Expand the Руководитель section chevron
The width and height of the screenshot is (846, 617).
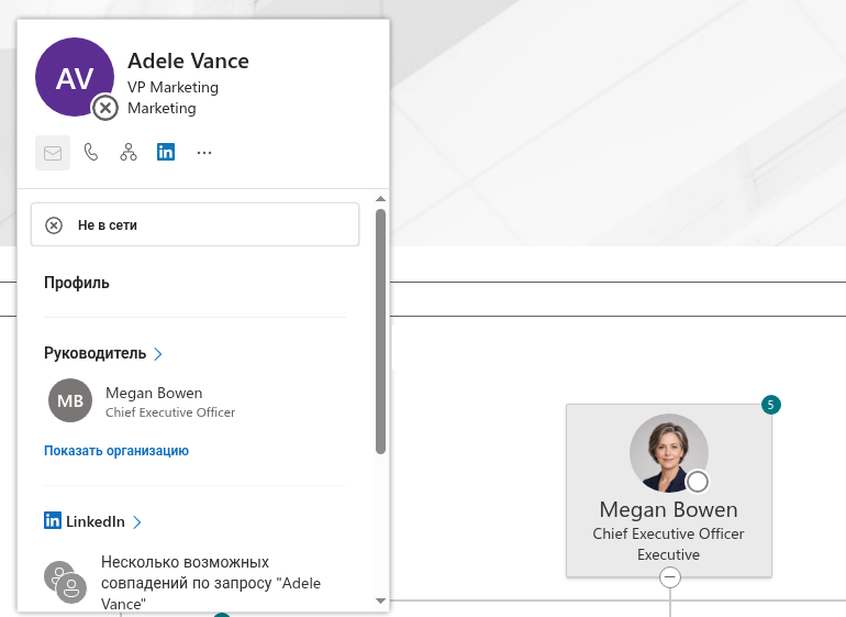point(158,354)
